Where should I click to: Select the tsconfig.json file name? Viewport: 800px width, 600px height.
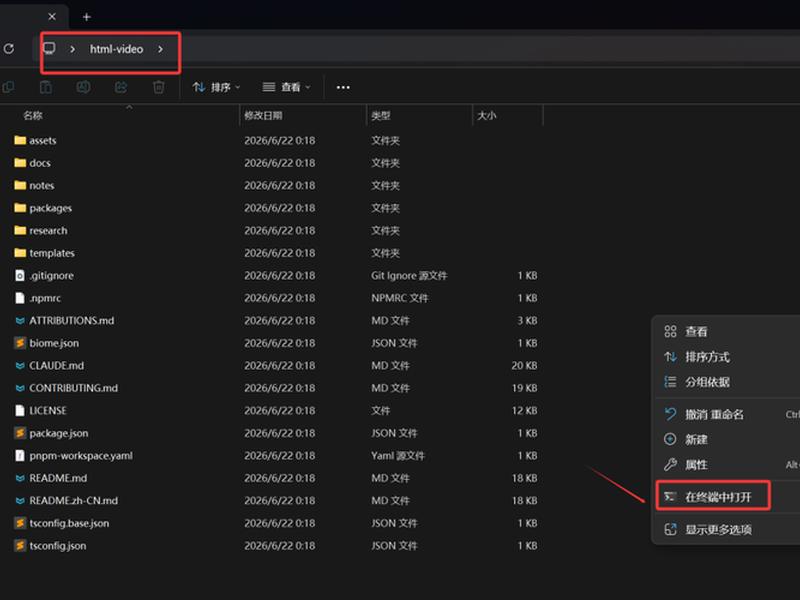pyautogui.click(x=58, y=545)
